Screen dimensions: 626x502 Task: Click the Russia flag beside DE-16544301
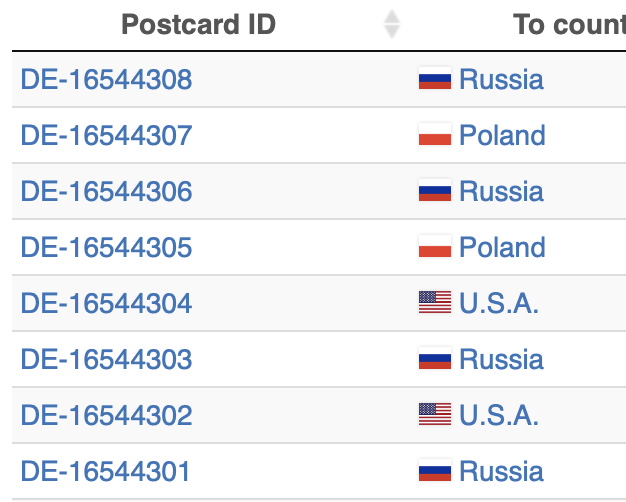[435, 471]
